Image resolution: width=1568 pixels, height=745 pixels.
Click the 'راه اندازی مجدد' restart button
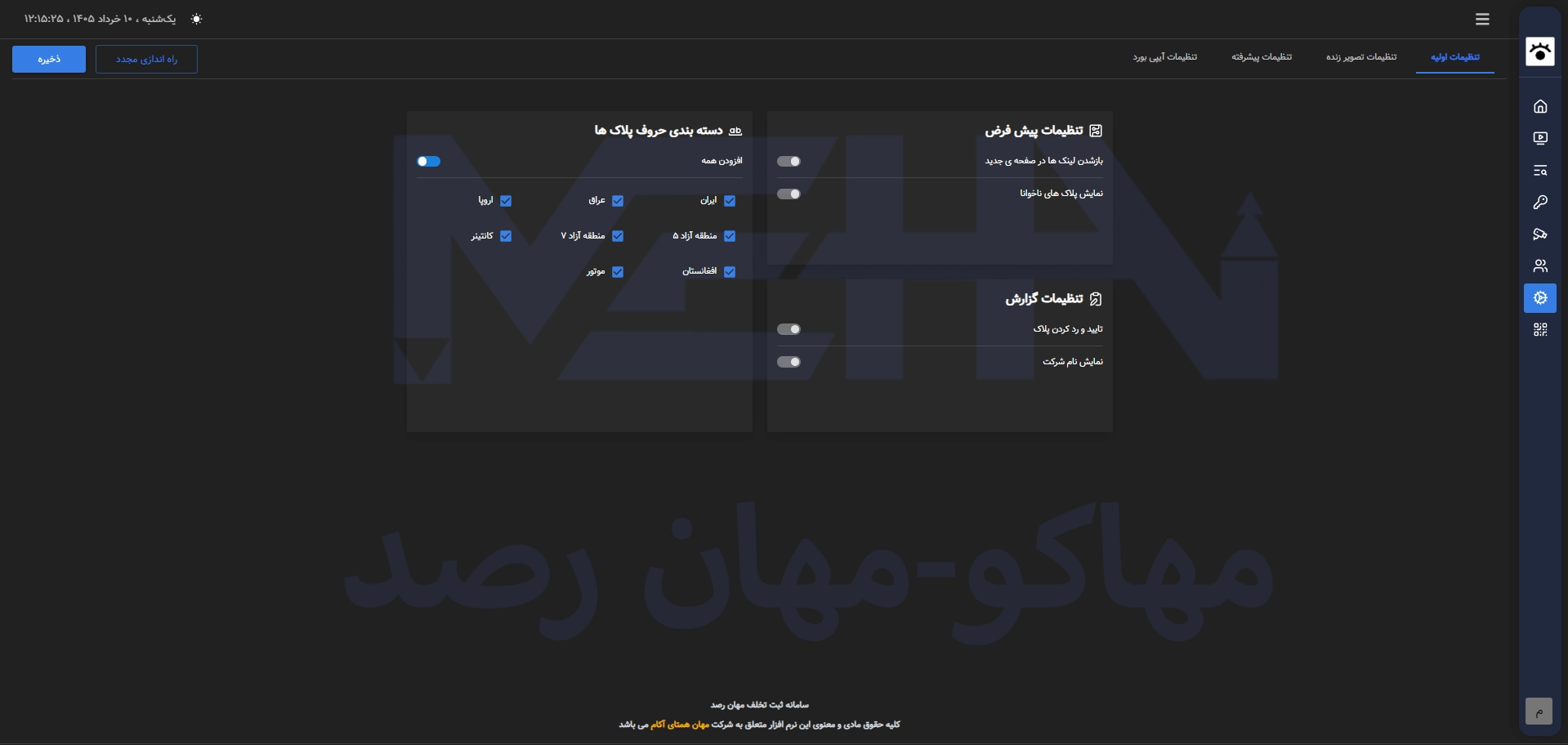(x=146, y=59)
